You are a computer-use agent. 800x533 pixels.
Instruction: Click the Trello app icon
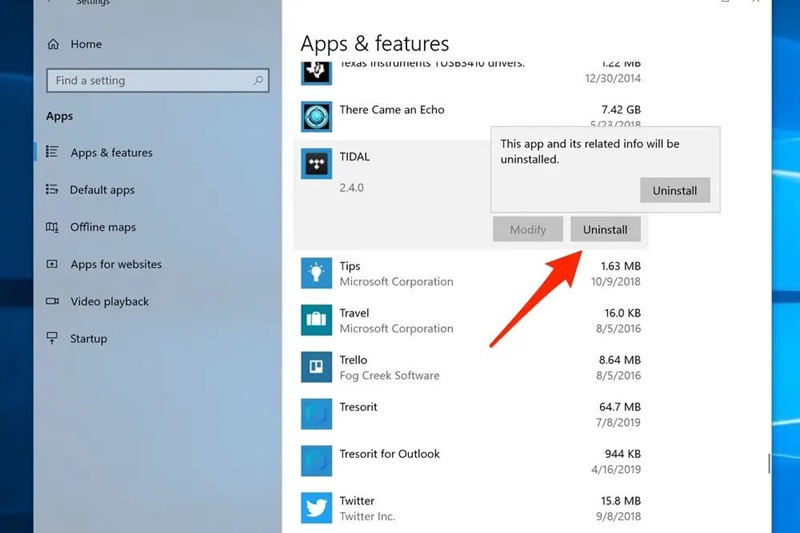[316, 367]
